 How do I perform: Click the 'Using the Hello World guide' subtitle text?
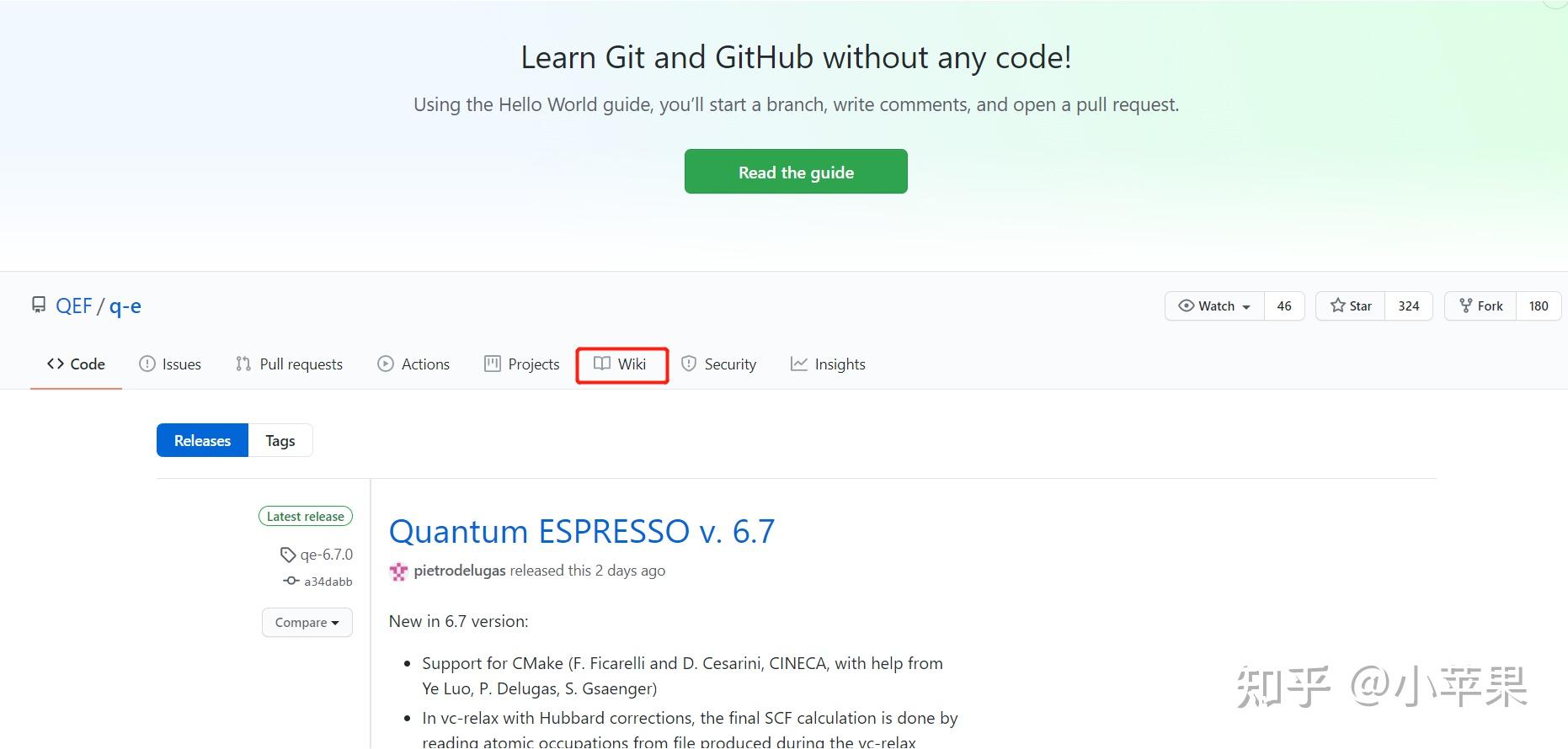(796, 104)
